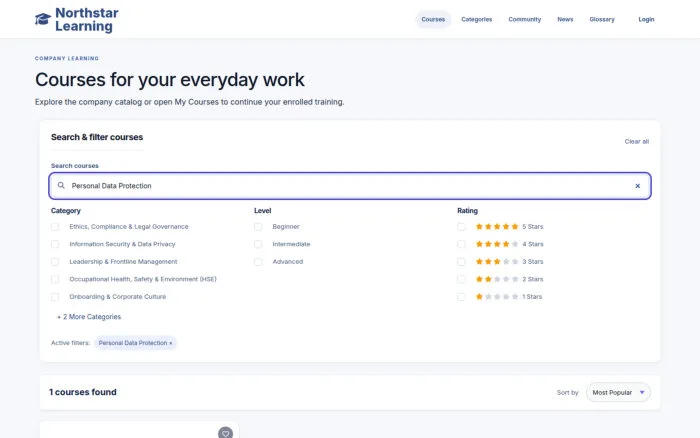Expand + 2 More Categories
The image size is (700, 438).
(89, 317)
